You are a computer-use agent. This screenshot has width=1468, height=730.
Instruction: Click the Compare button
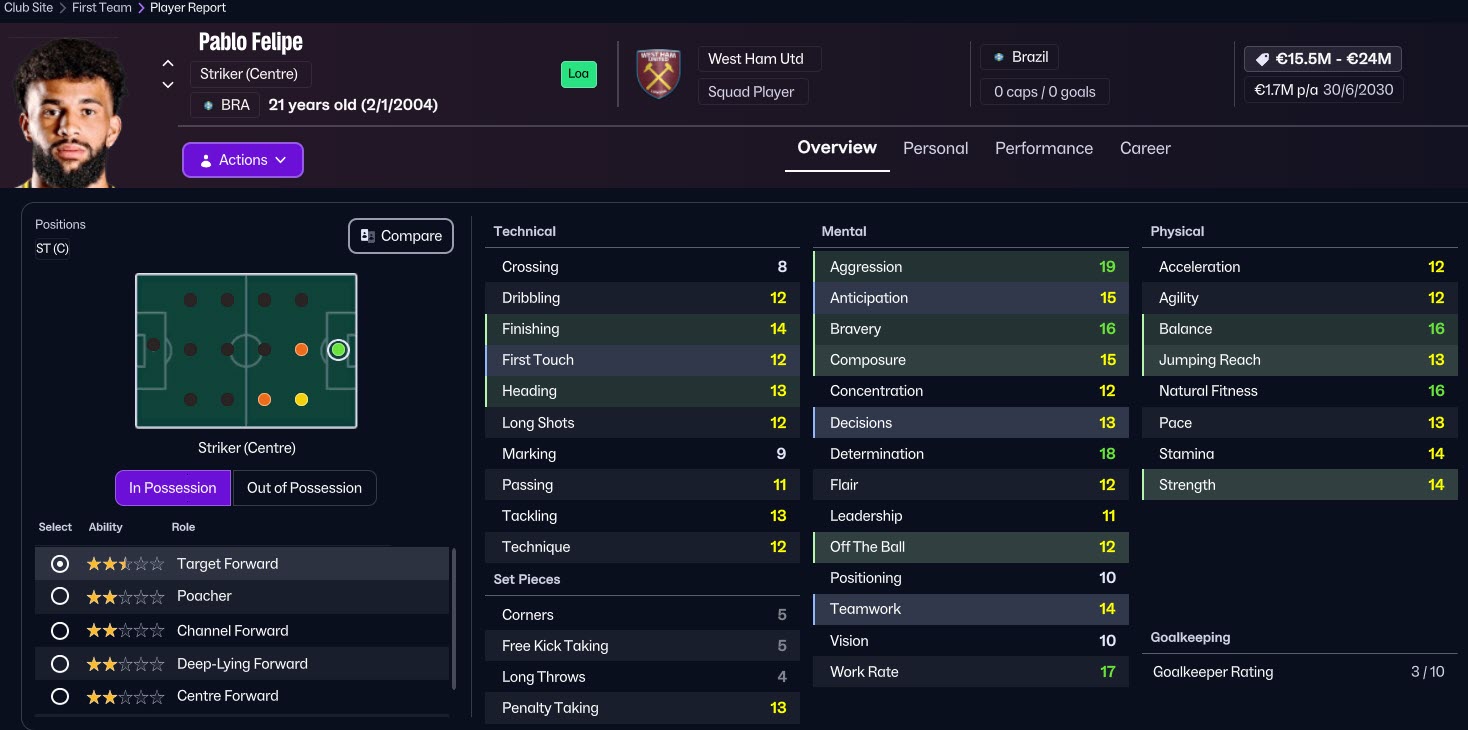point(401,236)
